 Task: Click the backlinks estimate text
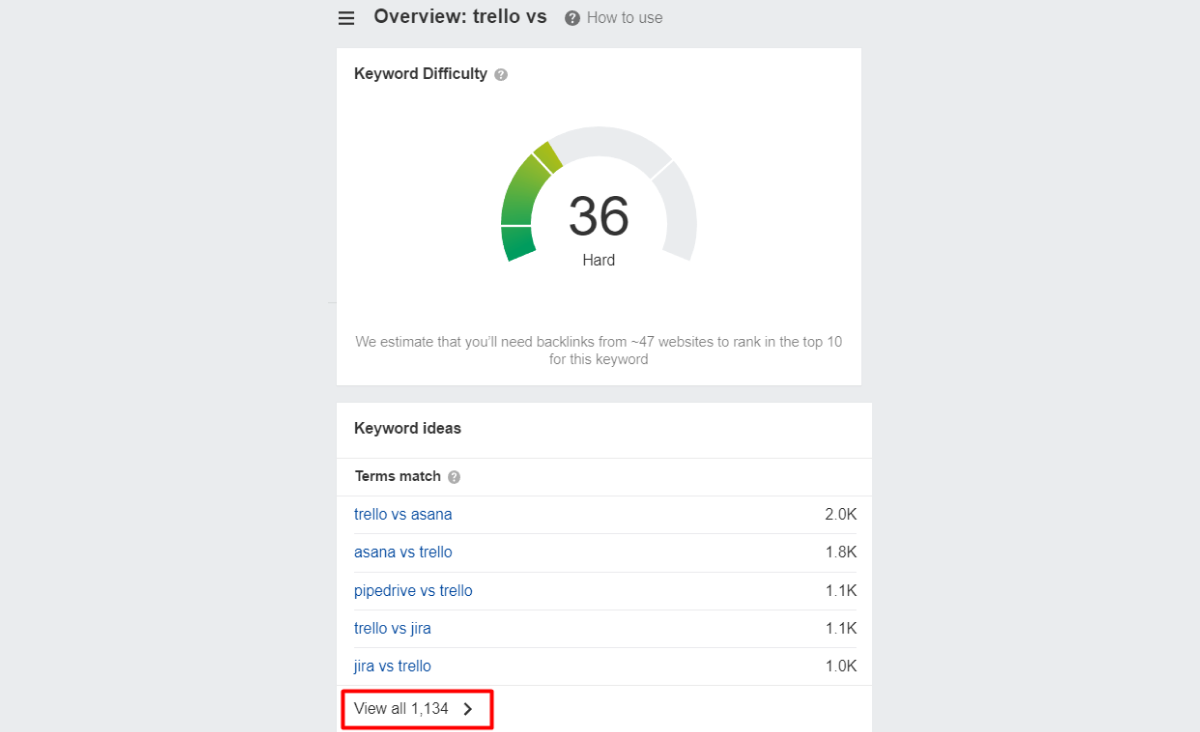[x=599, y=350]
